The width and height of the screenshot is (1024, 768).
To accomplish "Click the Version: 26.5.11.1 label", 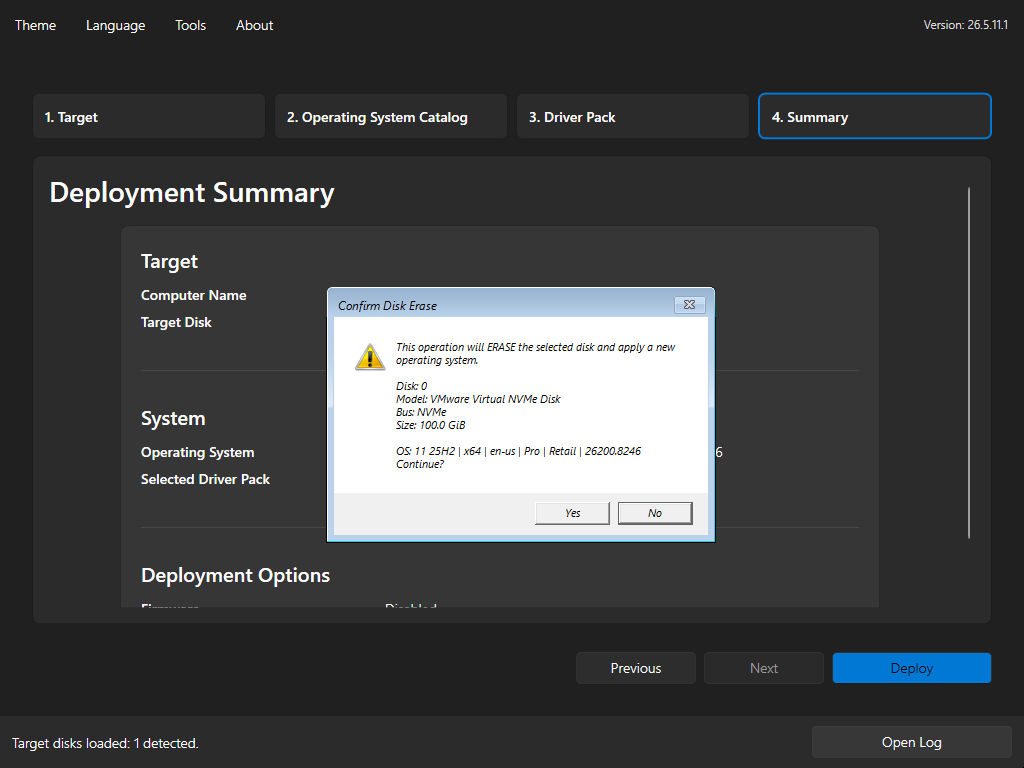I will [x=966, y=25].
